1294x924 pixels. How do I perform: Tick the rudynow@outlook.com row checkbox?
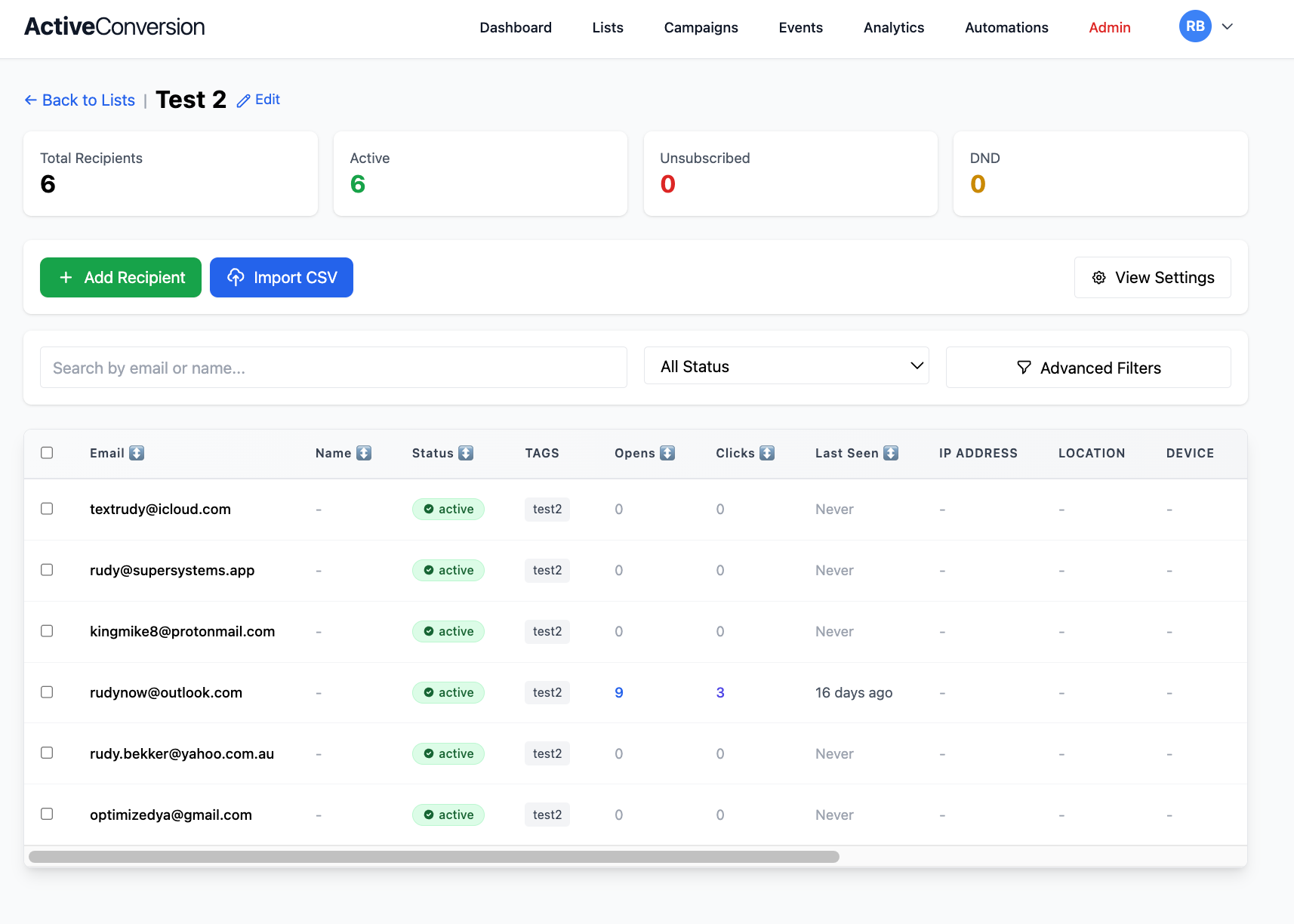[47, 692]
